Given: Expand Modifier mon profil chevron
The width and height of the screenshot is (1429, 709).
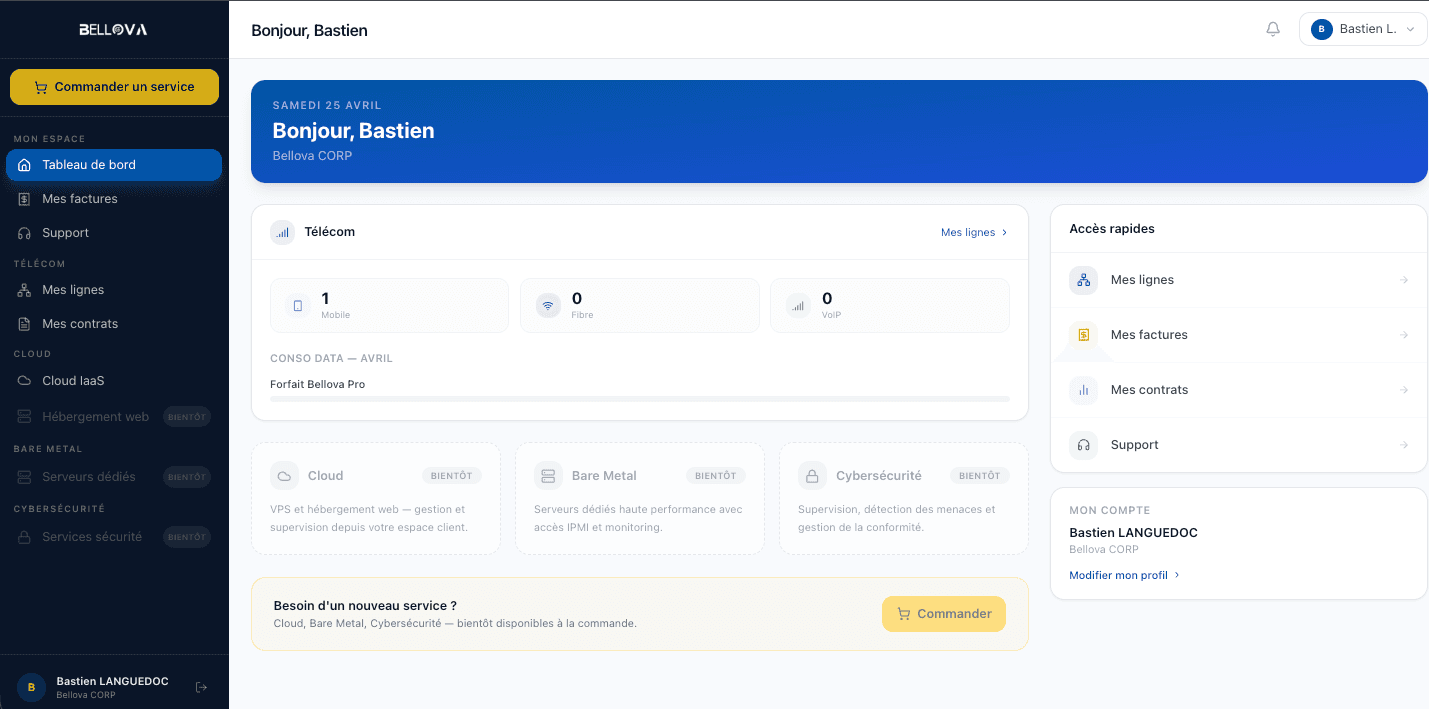Looking at the screenshot, I should click(x=1177, y=575).
